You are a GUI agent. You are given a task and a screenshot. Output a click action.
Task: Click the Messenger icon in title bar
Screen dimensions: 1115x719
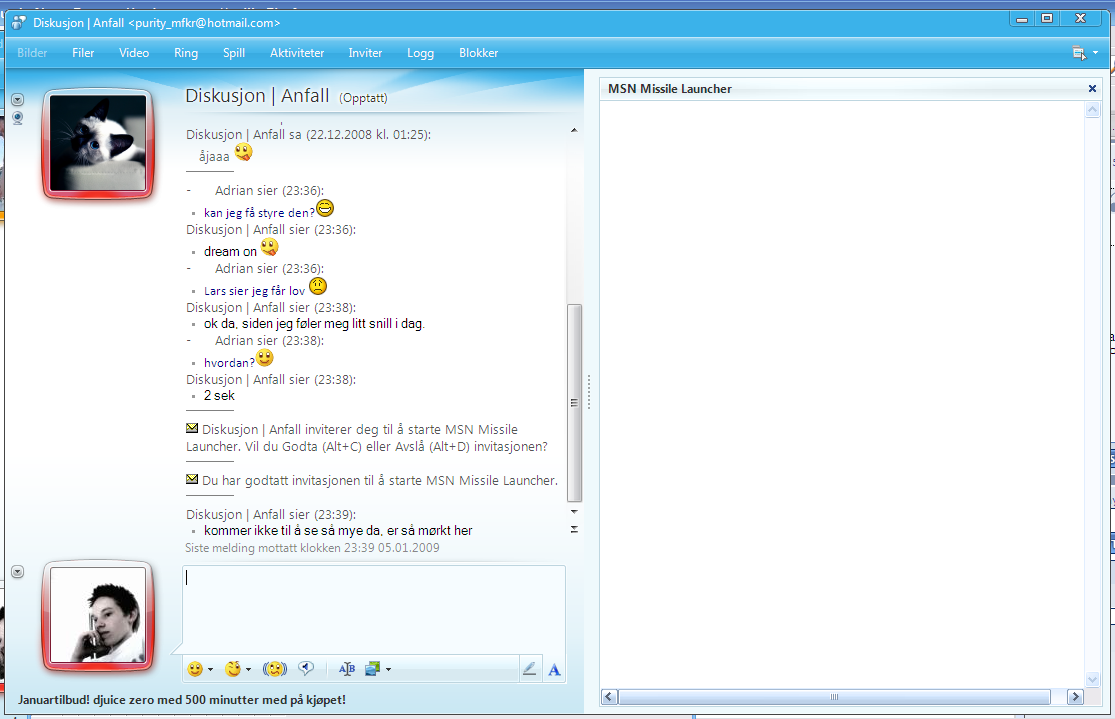19,23
